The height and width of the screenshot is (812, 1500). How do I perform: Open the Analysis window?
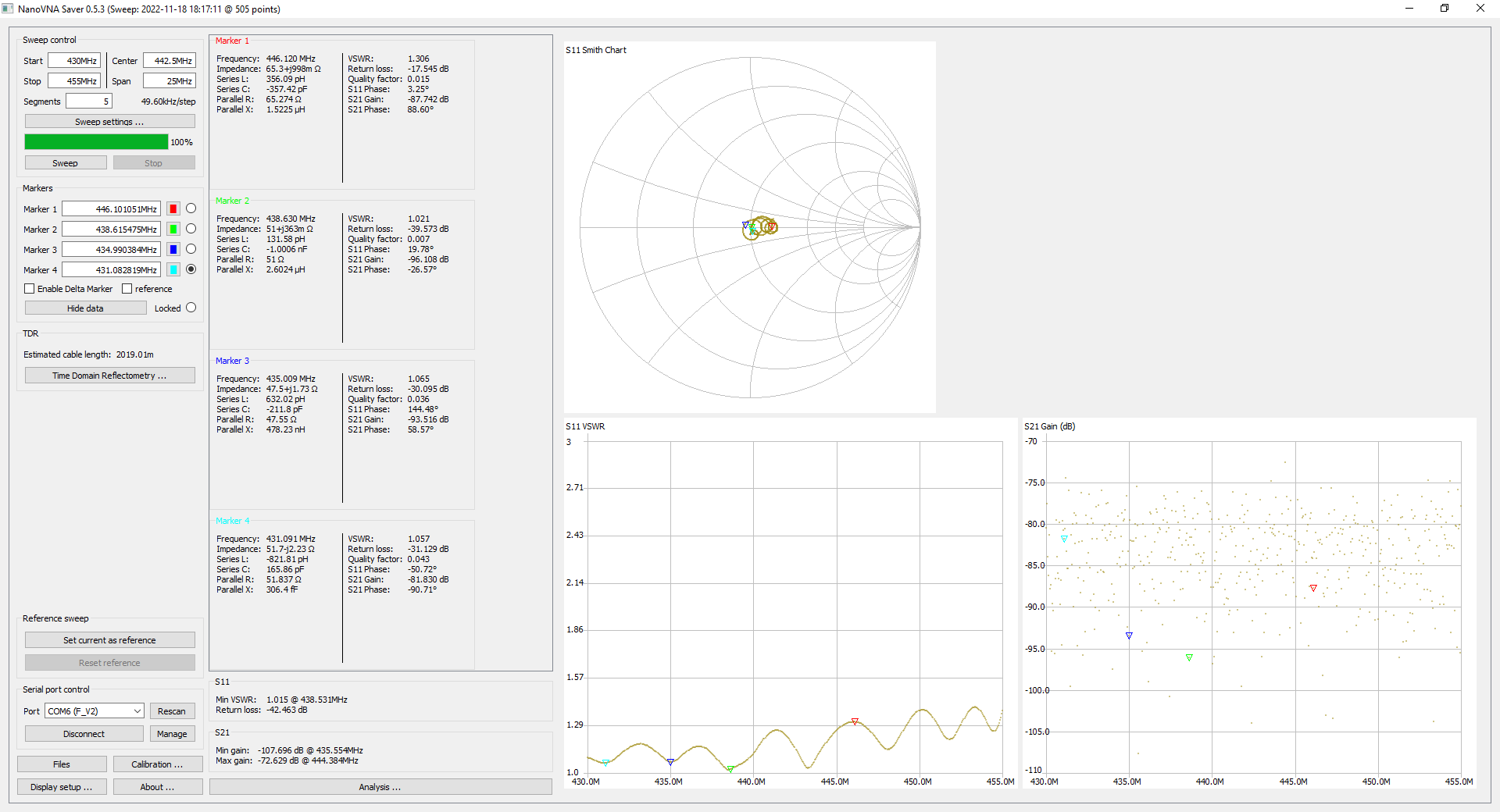point(380,787)
